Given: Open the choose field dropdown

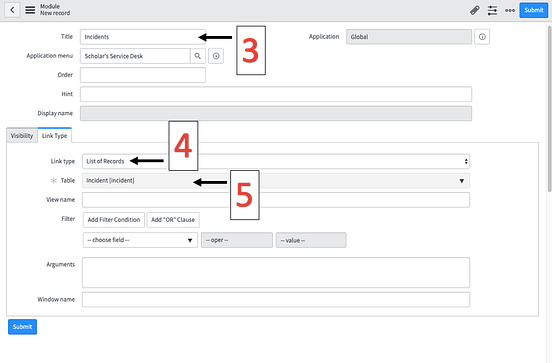Looking at the screenshot, I should pyautogui.click(x=140, y=240).
